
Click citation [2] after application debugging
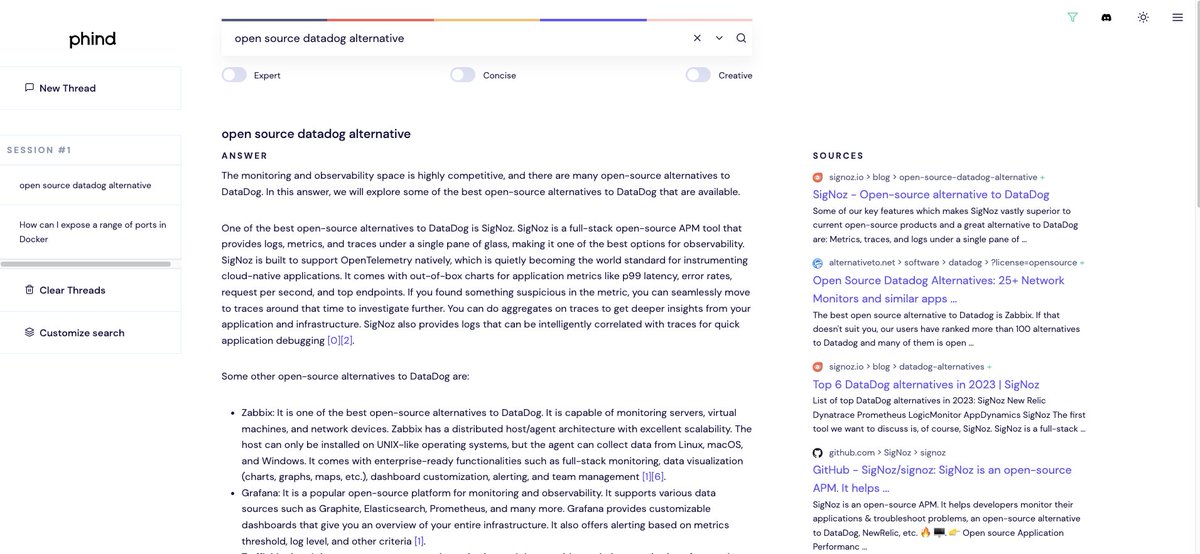(347, 340)
